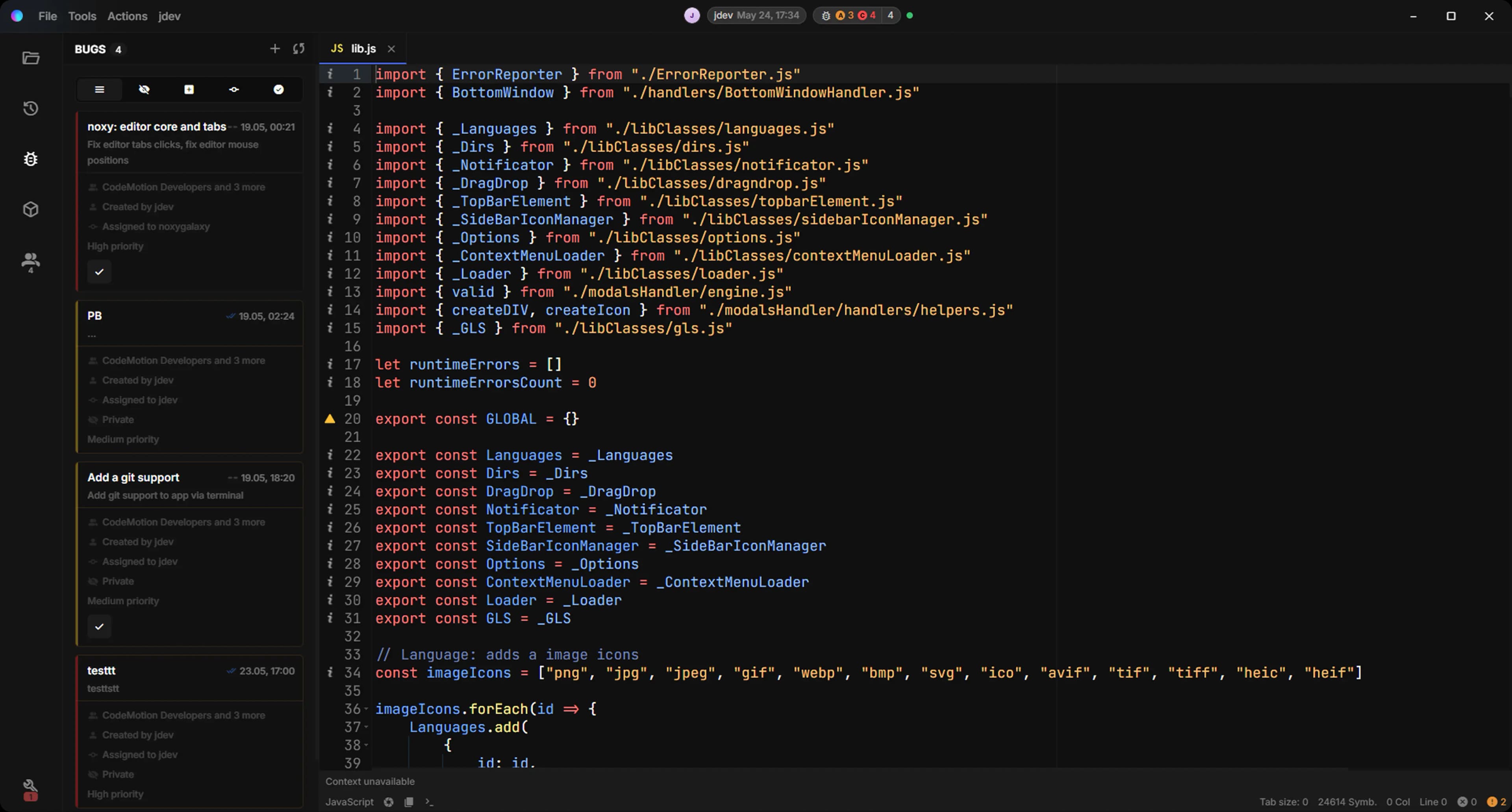
Task: Close the lib.js tab
Action: click(x=391, y=49)
